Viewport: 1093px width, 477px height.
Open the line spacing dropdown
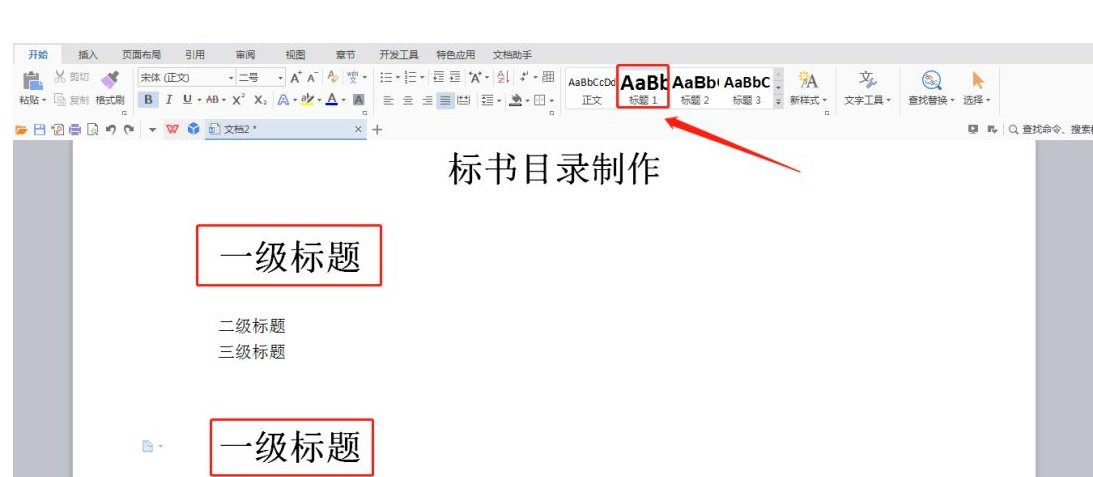pos(491,100)
